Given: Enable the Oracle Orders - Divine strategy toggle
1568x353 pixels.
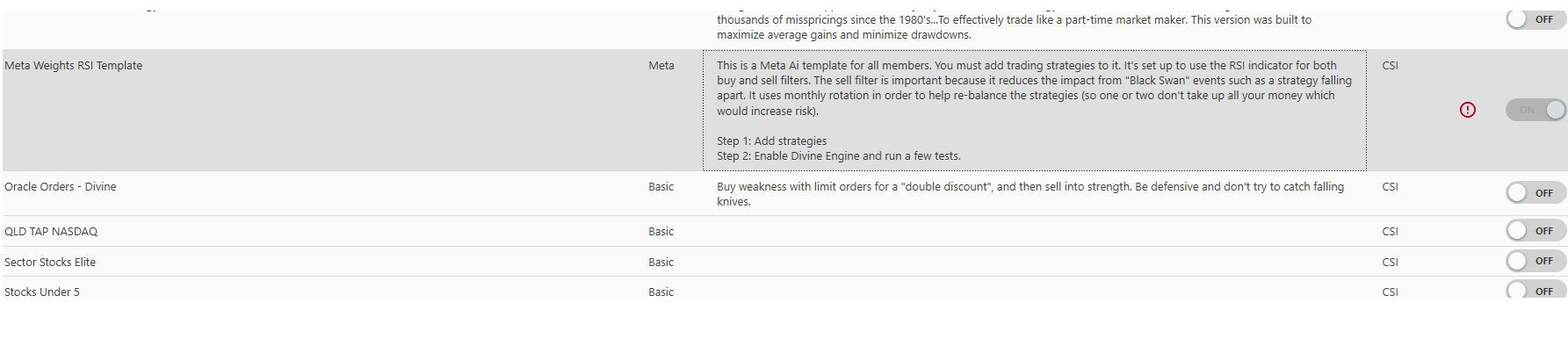Looking at the screenshot, I should [1534, 192].
